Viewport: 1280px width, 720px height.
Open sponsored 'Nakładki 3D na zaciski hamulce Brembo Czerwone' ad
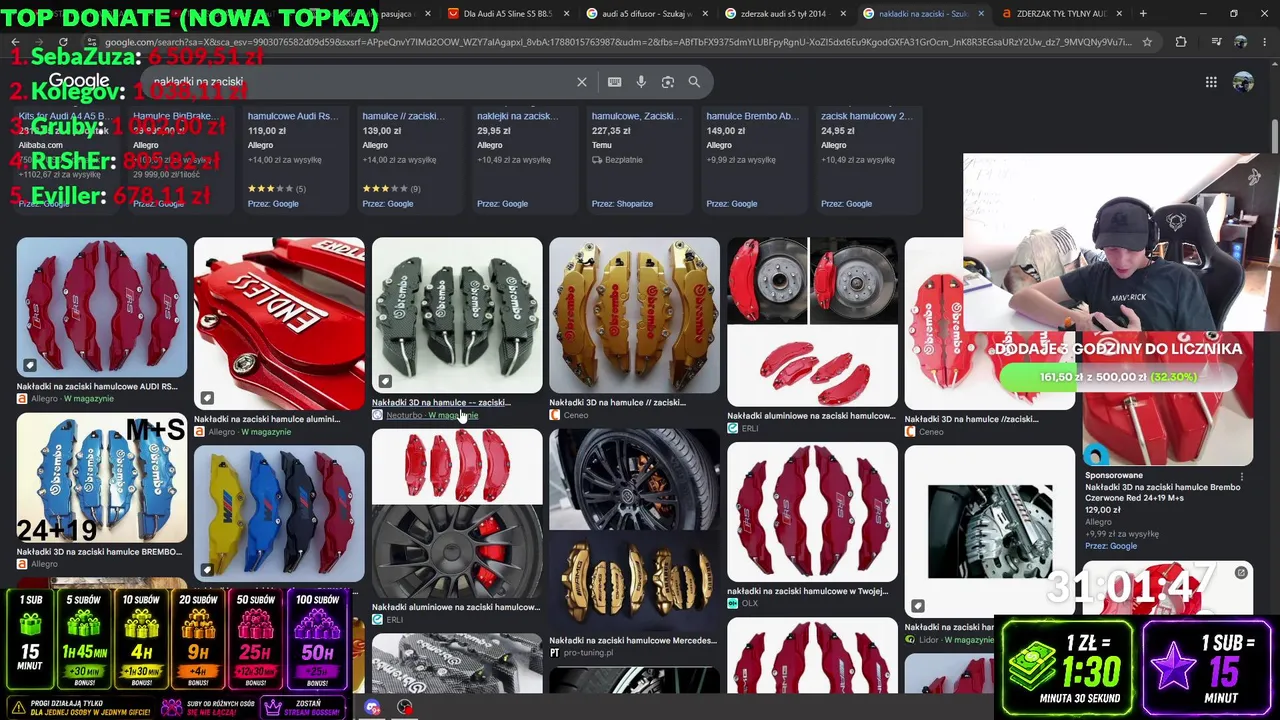click(1163, 493)
